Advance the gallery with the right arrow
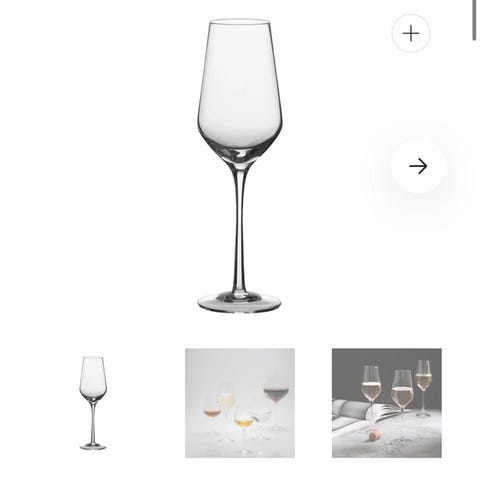 tap(418, 166)
